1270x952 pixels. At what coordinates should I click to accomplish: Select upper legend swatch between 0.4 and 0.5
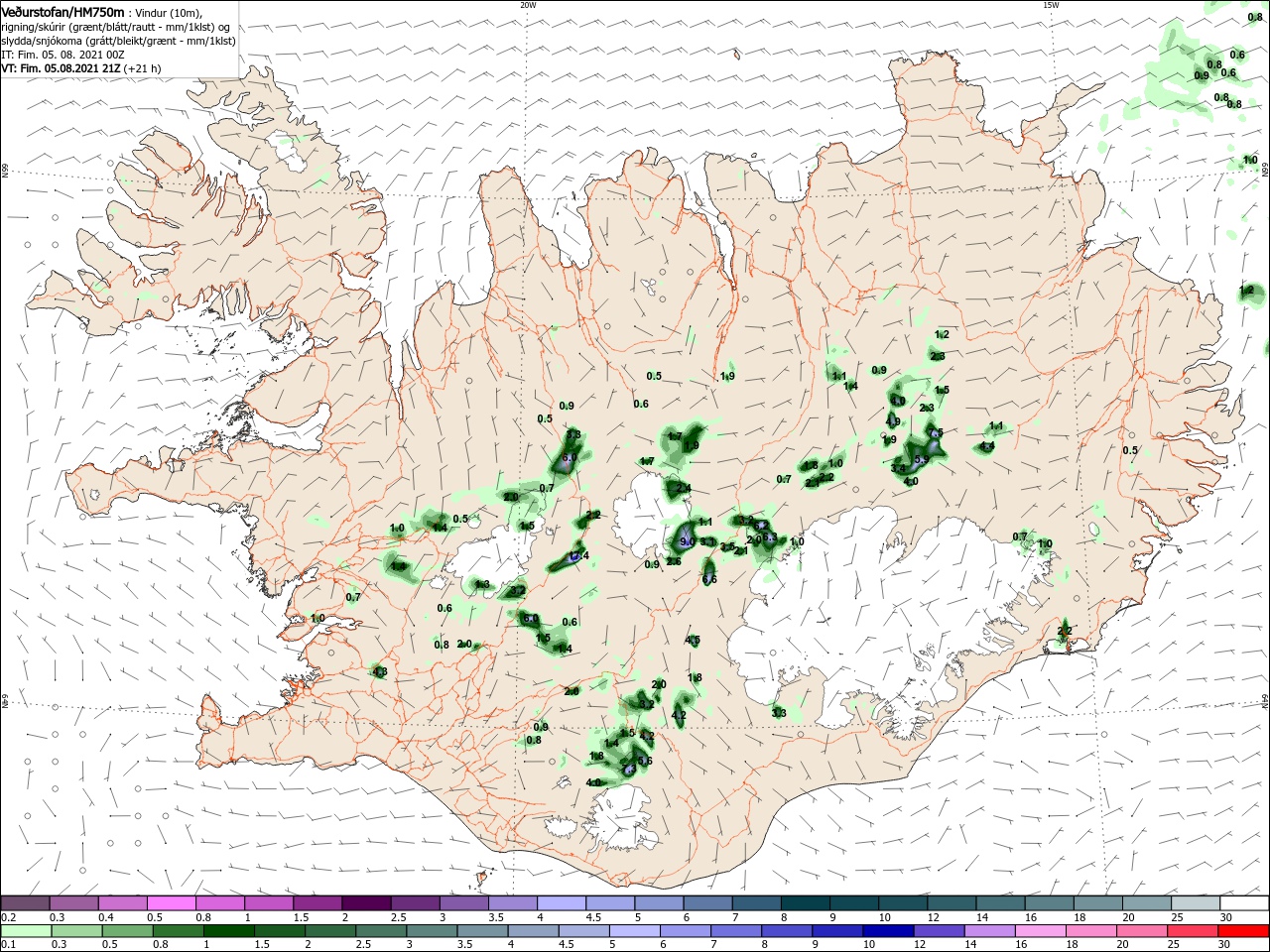pos(123,902)
